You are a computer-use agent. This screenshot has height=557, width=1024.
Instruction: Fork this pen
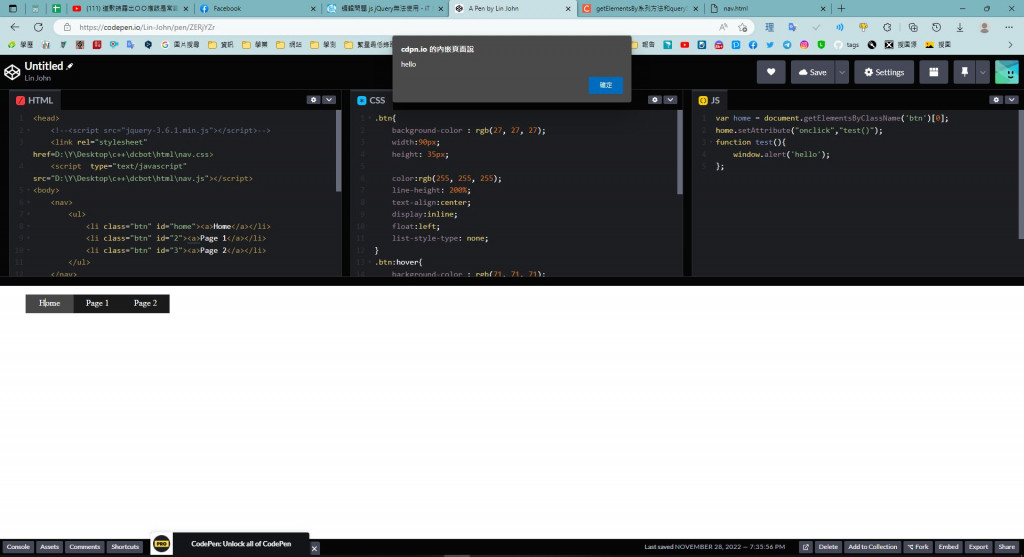[918, 547]
